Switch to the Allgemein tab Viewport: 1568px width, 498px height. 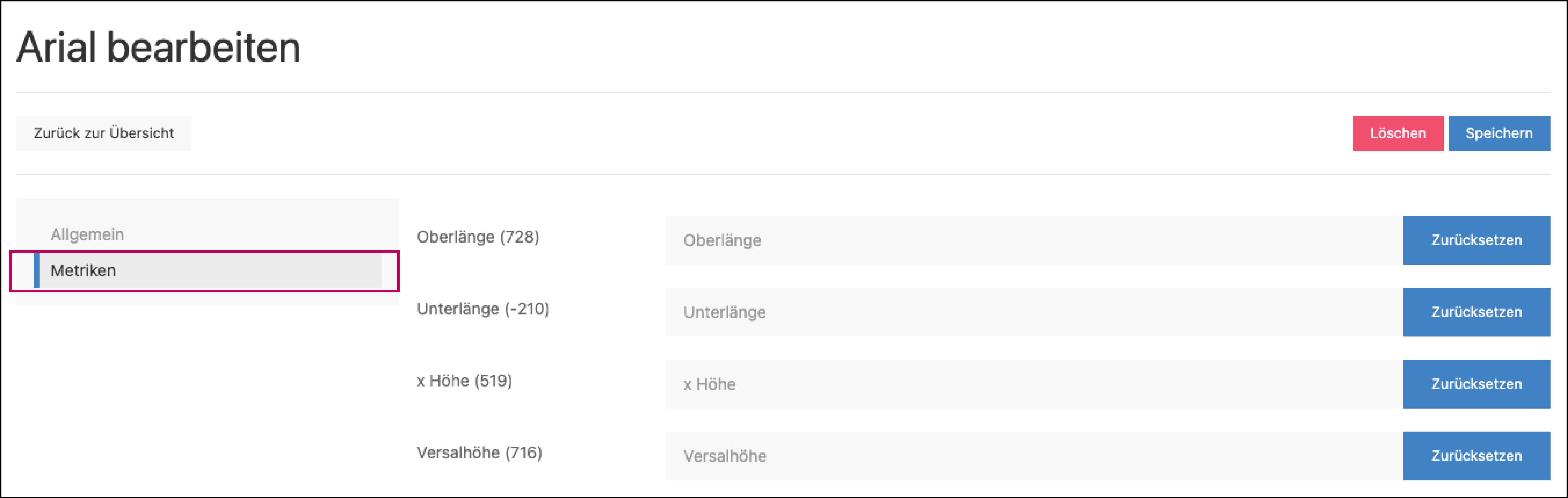tap(88, 234)
